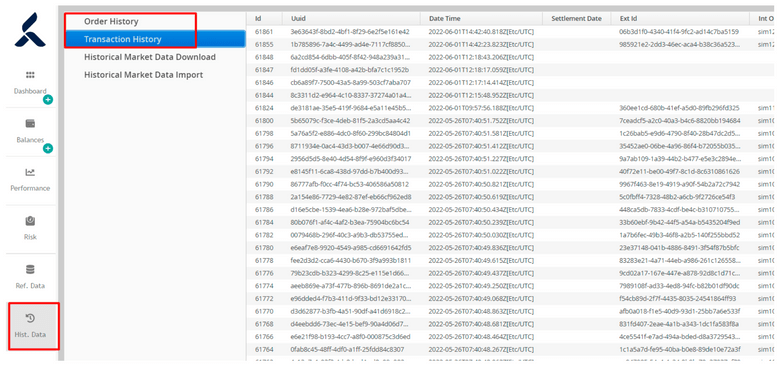Click the app logo icon
The image size is (779, 367).
(x=30, y=30)
